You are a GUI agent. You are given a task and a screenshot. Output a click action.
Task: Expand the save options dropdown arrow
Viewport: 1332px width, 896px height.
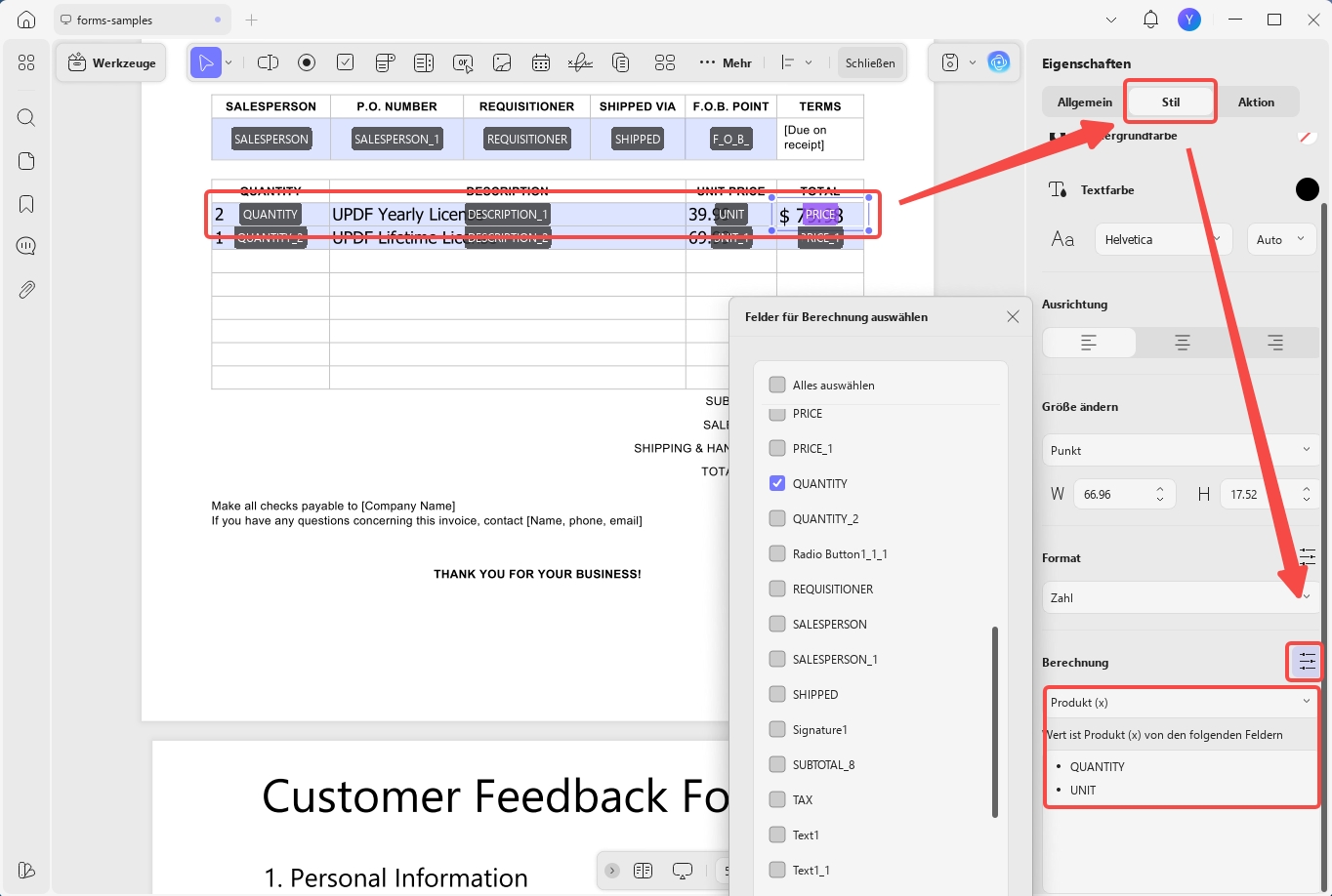[x=972, y=62]
